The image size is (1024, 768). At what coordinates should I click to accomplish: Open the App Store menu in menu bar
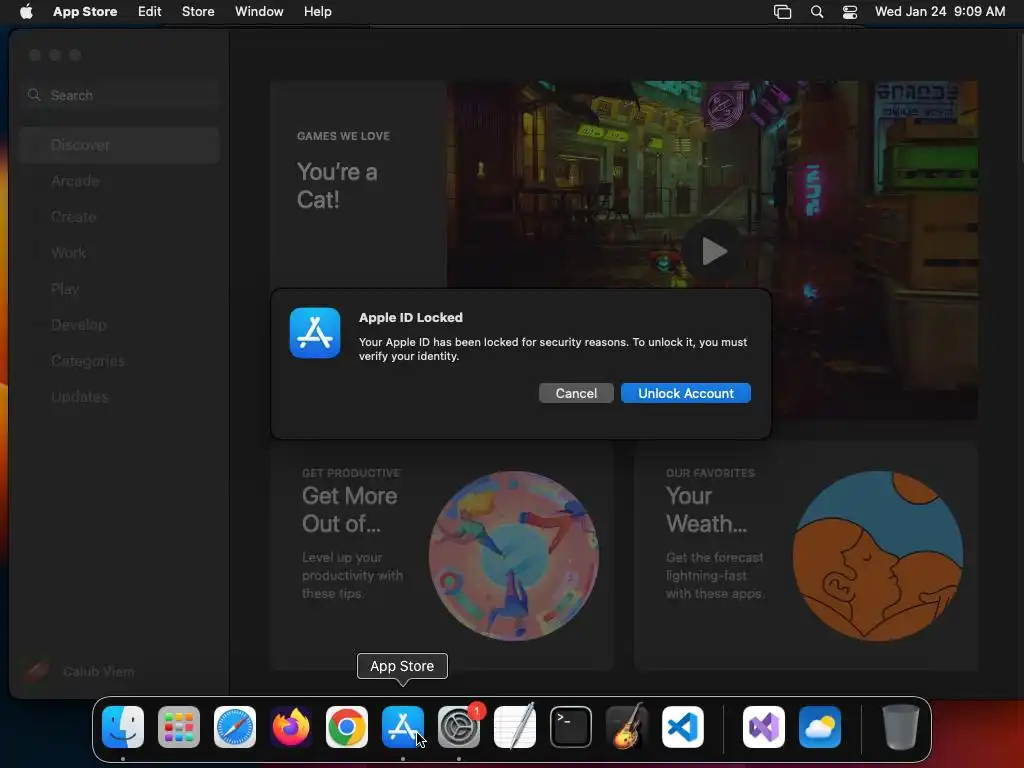coord(85,11)
